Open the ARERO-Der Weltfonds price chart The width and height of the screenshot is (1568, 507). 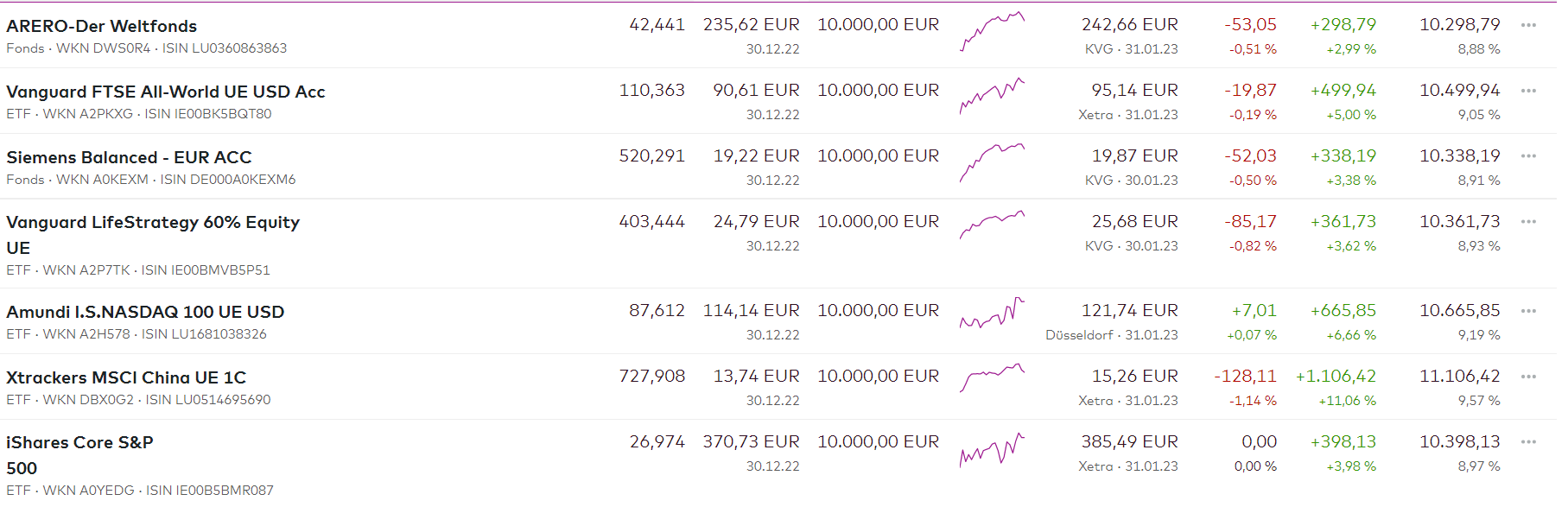992,32
